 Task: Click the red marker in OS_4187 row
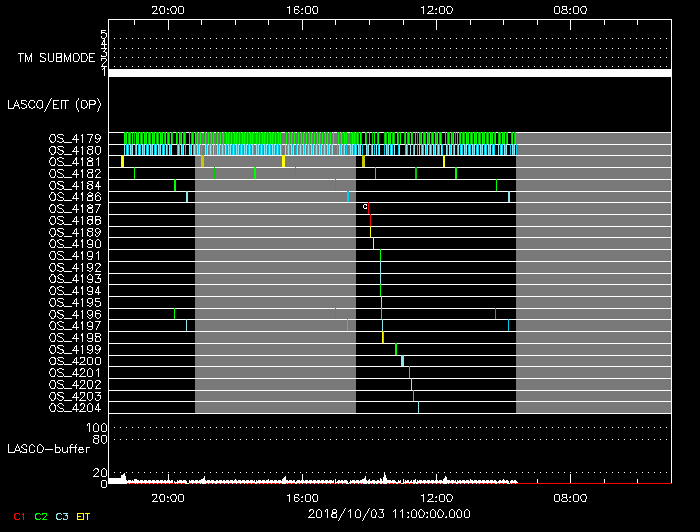[370, 209]
